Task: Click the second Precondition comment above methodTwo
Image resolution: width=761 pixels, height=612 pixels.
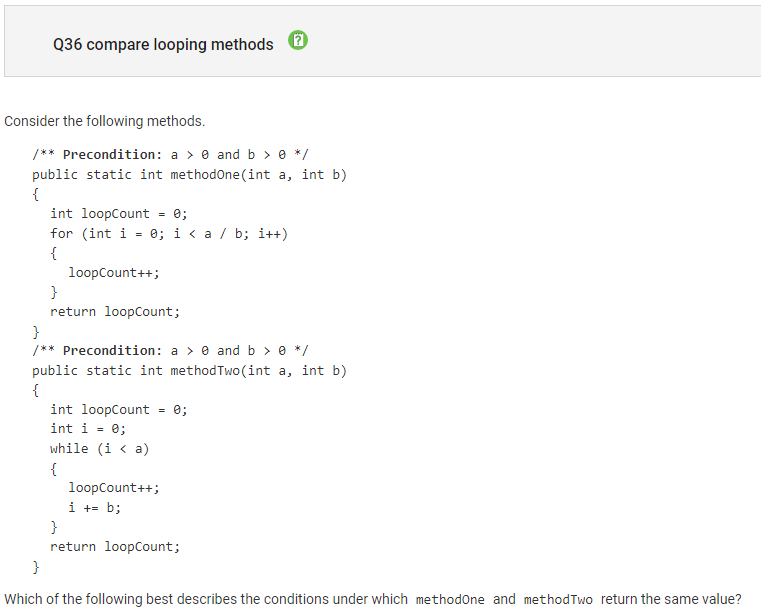Action: [x=170, y=350]
